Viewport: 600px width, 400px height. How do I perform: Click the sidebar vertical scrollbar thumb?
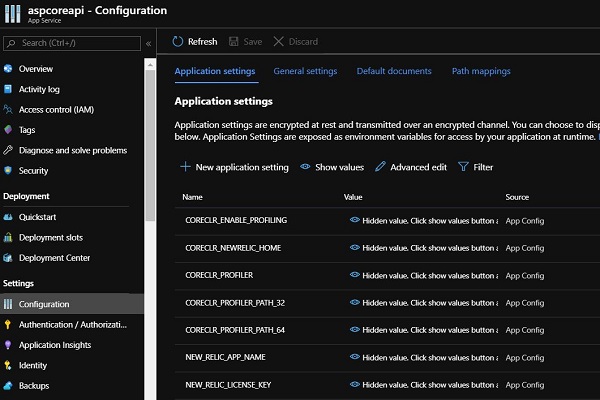(x=150, y=145)
